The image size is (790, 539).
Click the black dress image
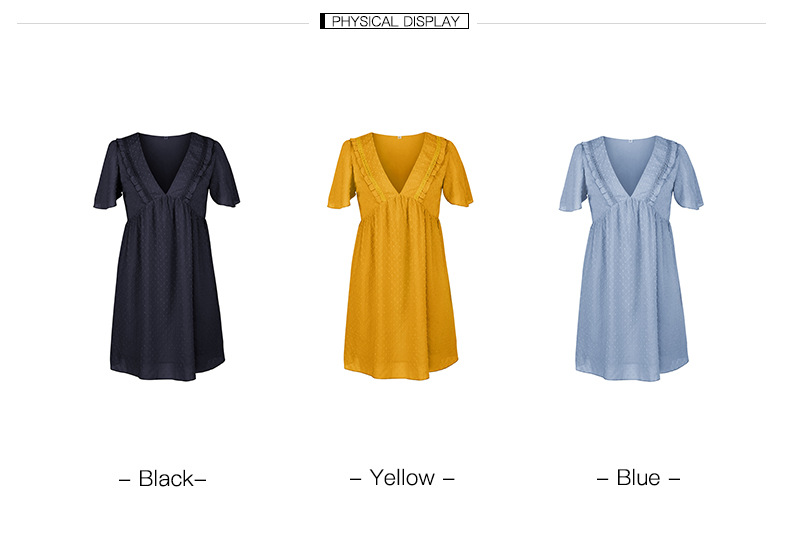[x=167, y=256]
